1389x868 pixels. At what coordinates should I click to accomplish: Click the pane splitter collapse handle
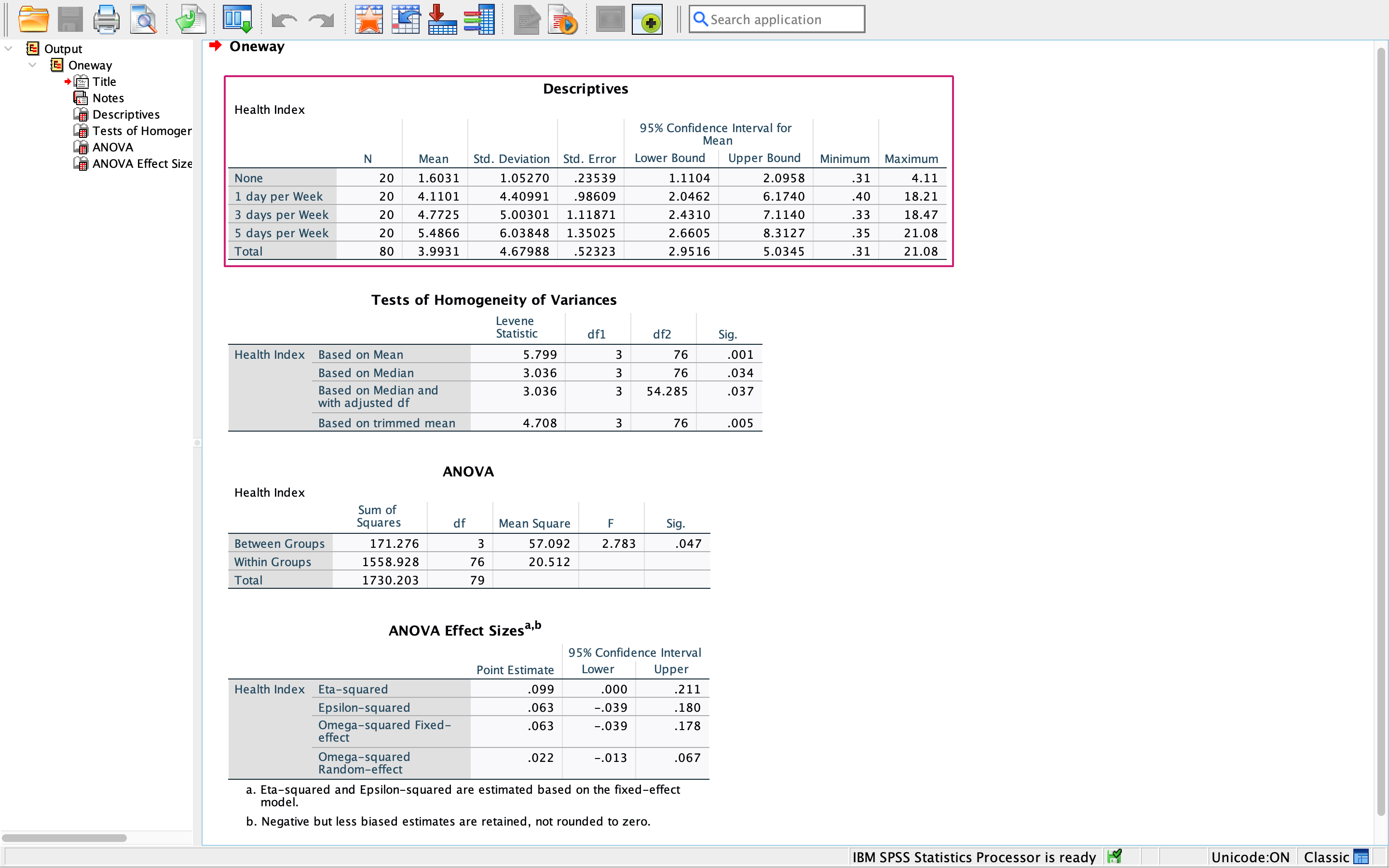click(x=197, y=443)
